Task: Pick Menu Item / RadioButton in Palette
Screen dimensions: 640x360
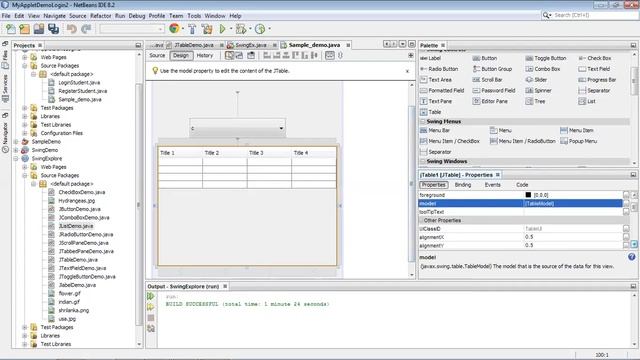Action: pyautogui.click(x=523, y=141)
